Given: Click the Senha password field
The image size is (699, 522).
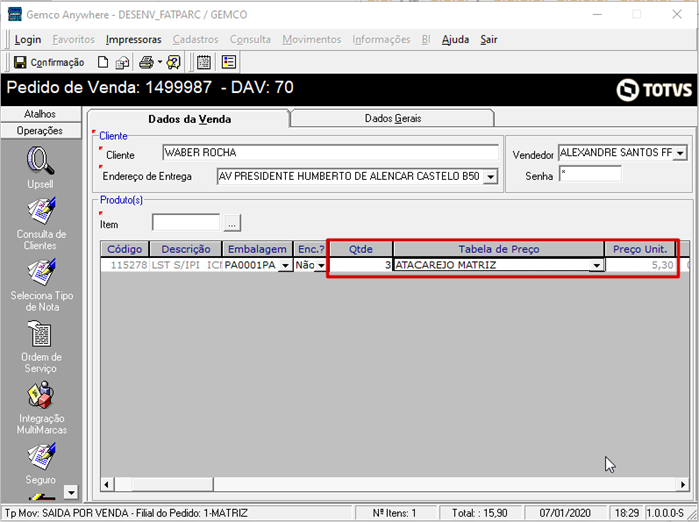Looking at the screenshot, I should [590, 174].
